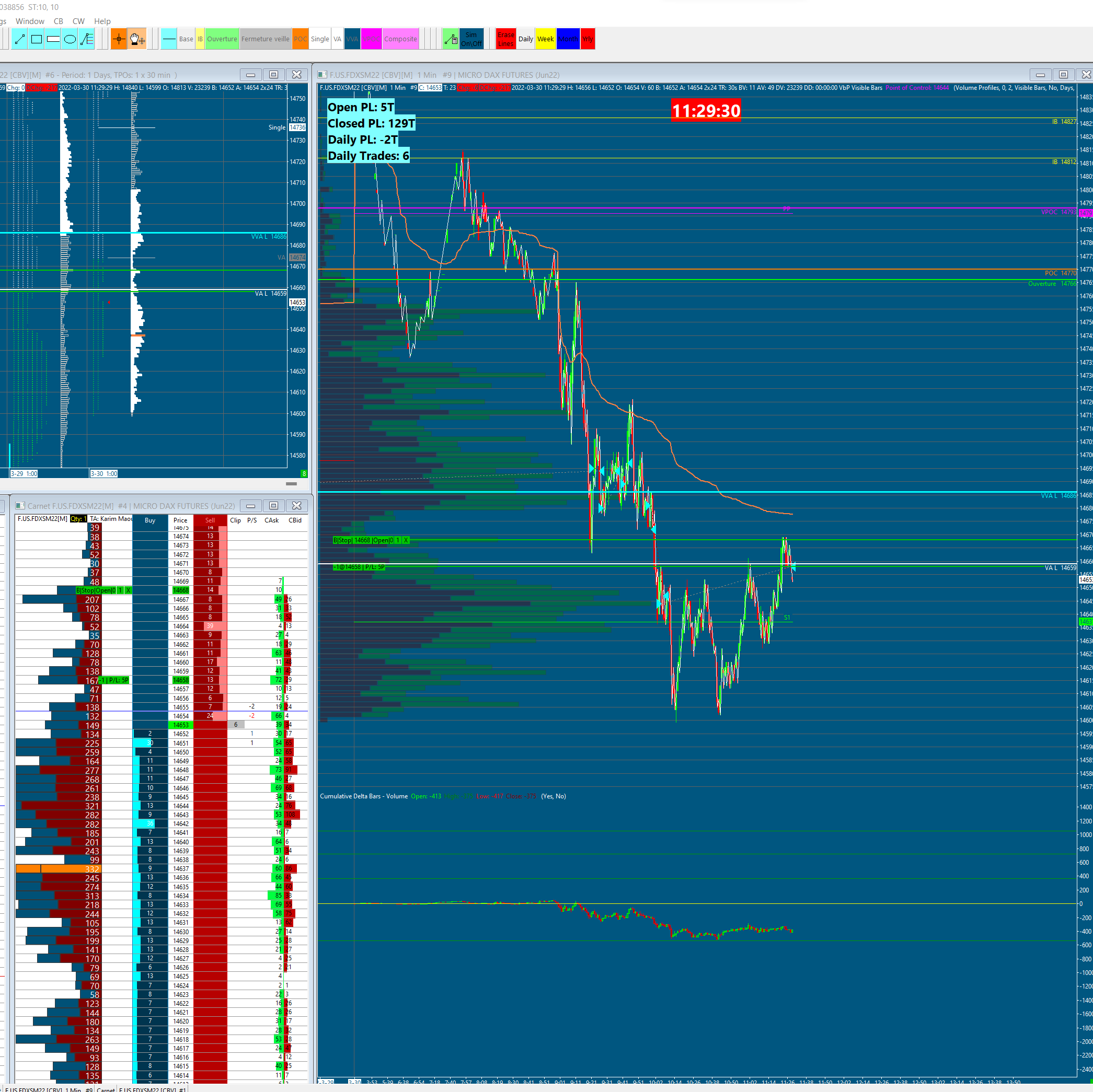Open the CB menu
The image size is (1093, 1092).
click(58, 21)
